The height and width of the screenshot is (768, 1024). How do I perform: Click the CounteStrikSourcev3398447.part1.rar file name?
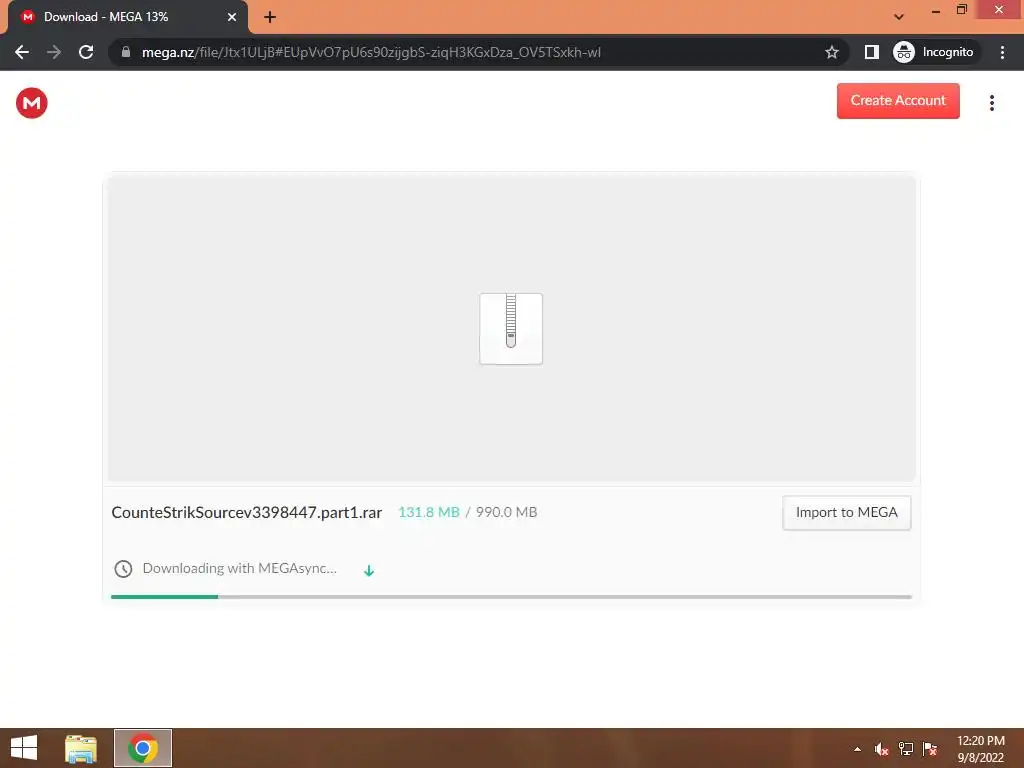[246, 513]
